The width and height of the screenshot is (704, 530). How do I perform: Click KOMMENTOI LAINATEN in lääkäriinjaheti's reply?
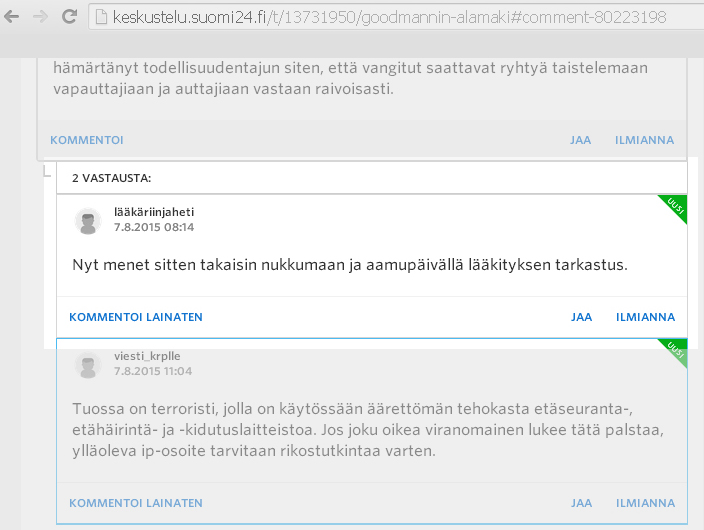coord(136,317)
